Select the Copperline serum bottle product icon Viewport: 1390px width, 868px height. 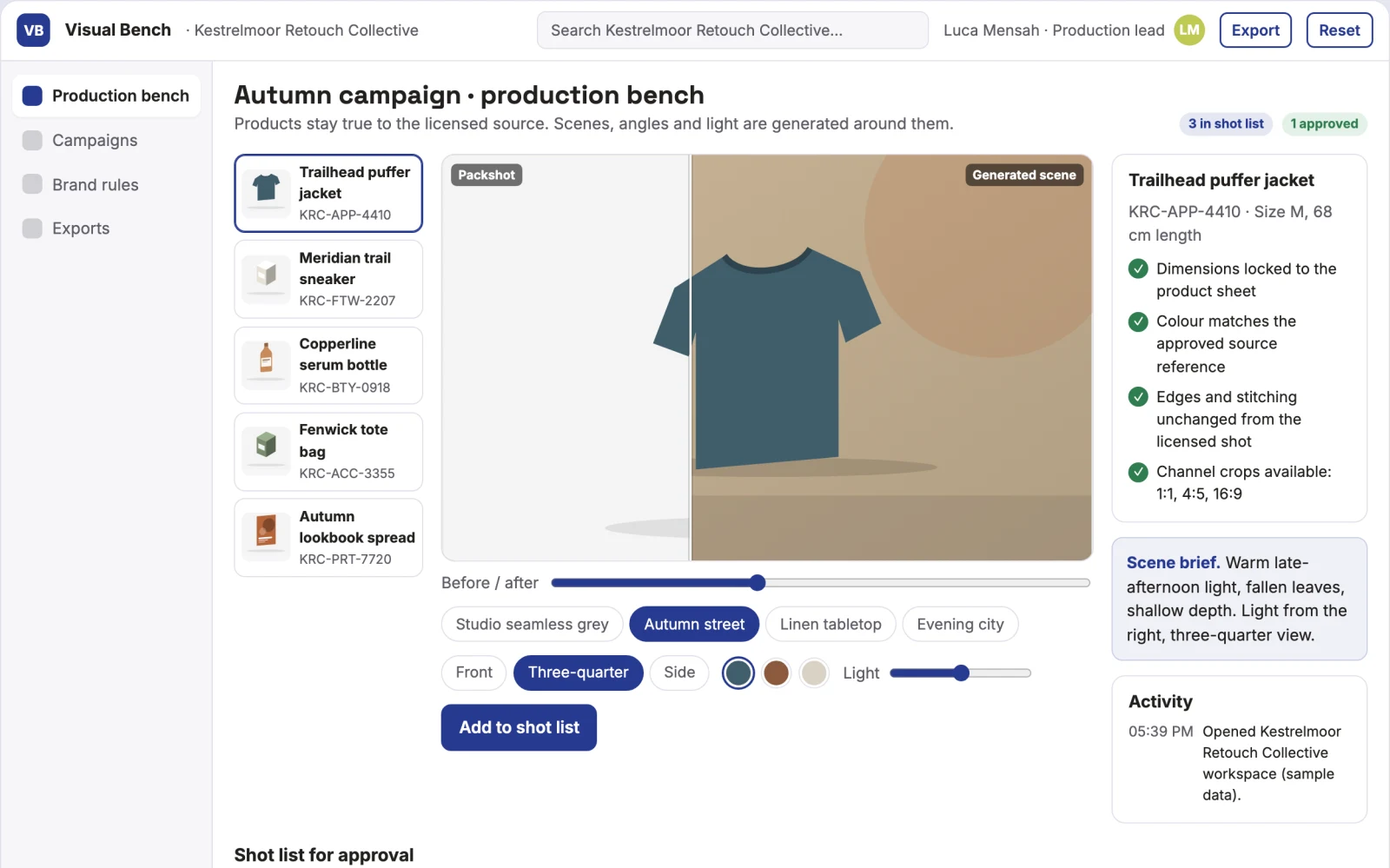(266, 365)
